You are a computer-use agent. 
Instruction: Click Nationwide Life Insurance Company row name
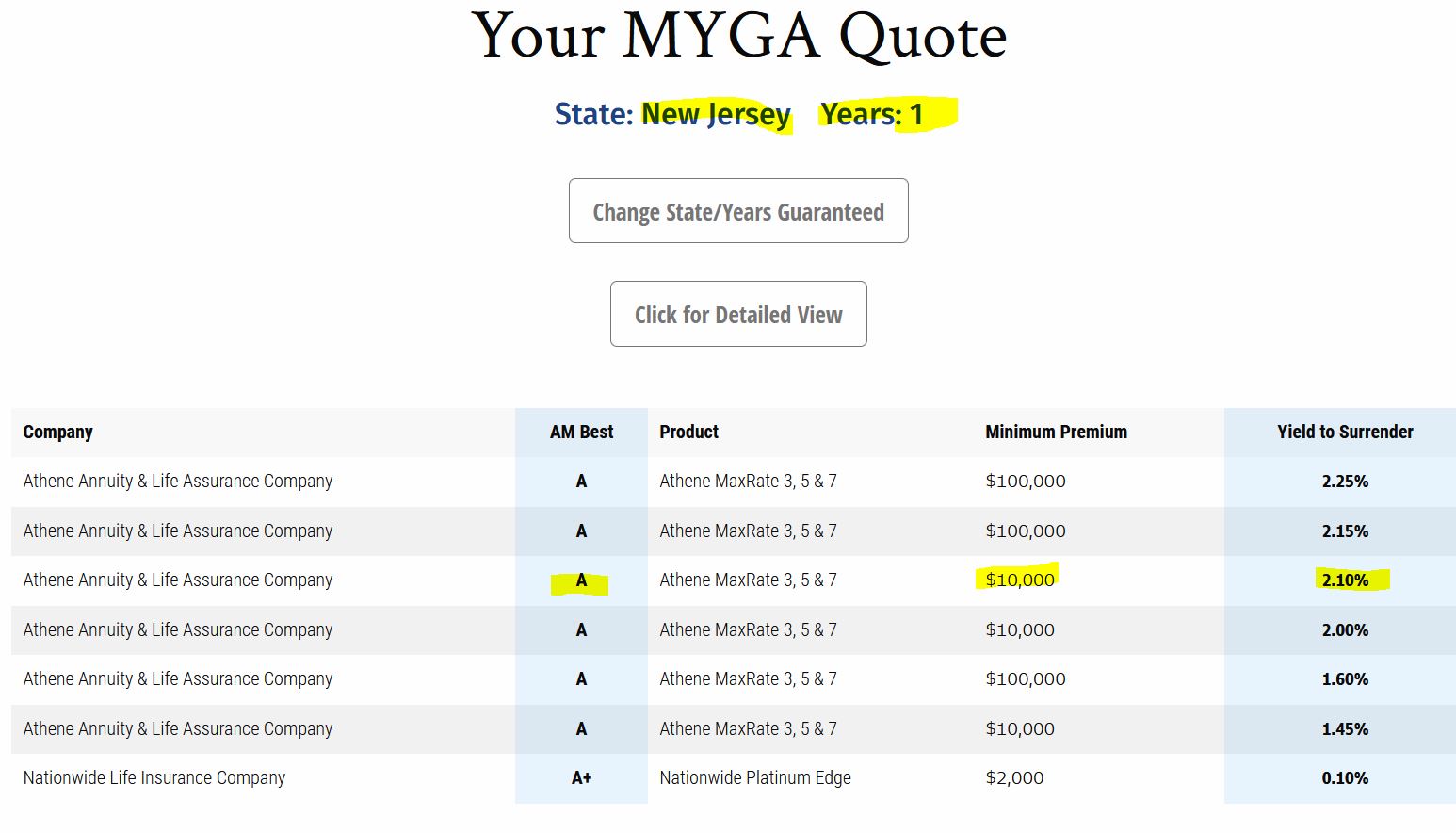coord(154,778)
